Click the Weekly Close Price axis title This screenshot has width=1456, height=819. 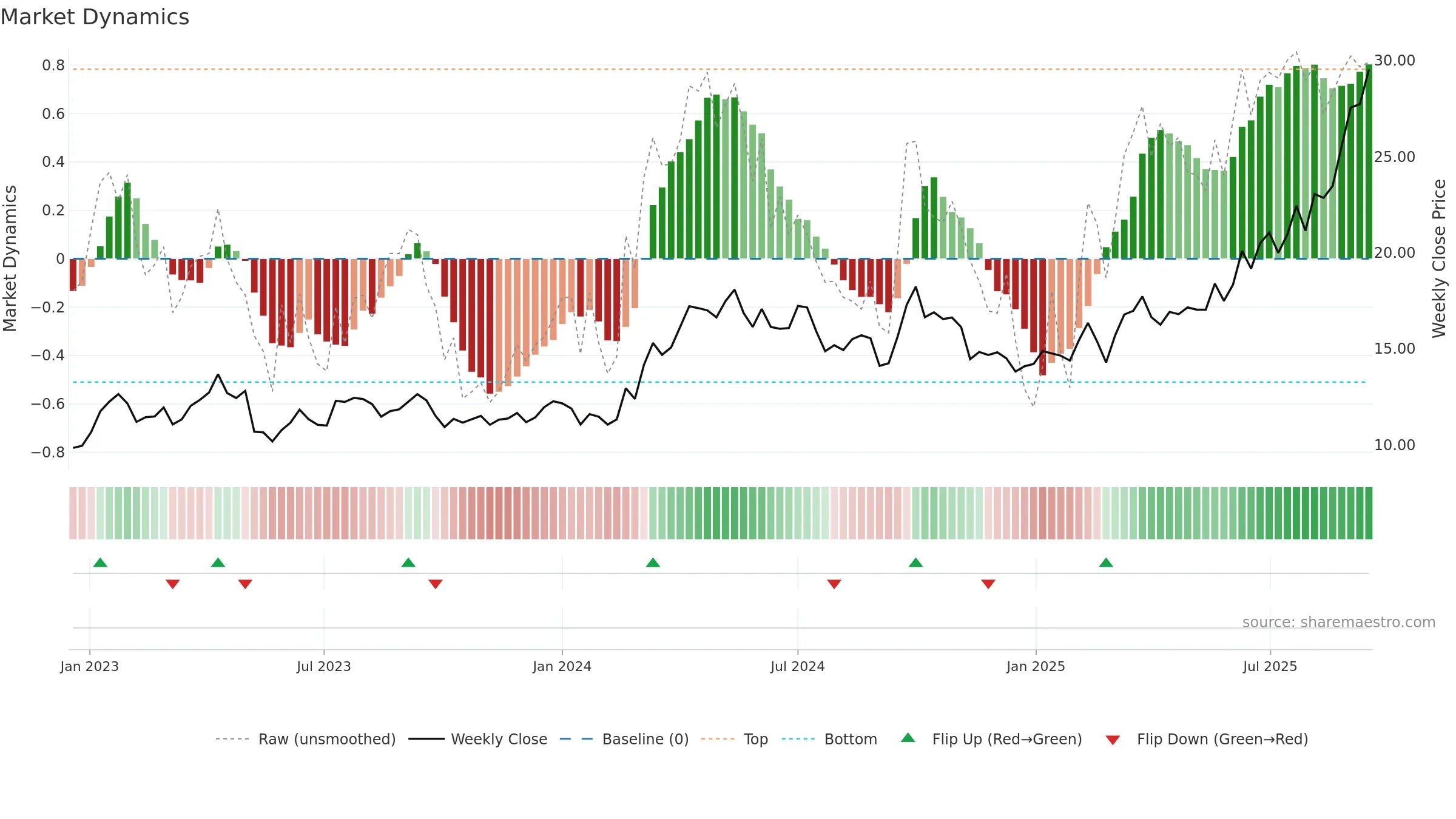1439,258
